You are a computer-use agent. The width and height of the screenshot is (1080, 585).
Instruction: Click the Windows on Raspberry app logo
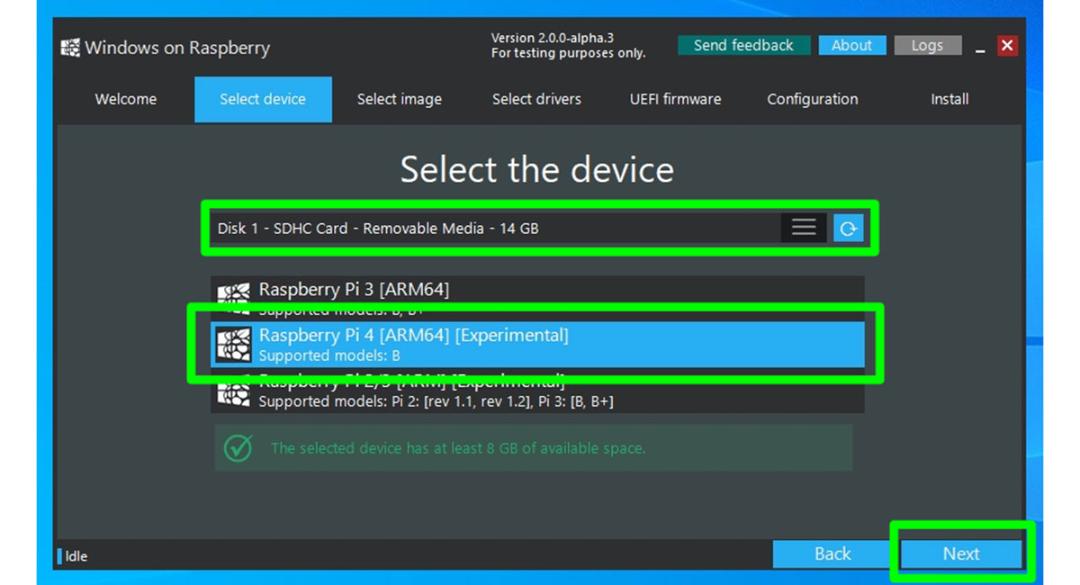click(70, 48)
